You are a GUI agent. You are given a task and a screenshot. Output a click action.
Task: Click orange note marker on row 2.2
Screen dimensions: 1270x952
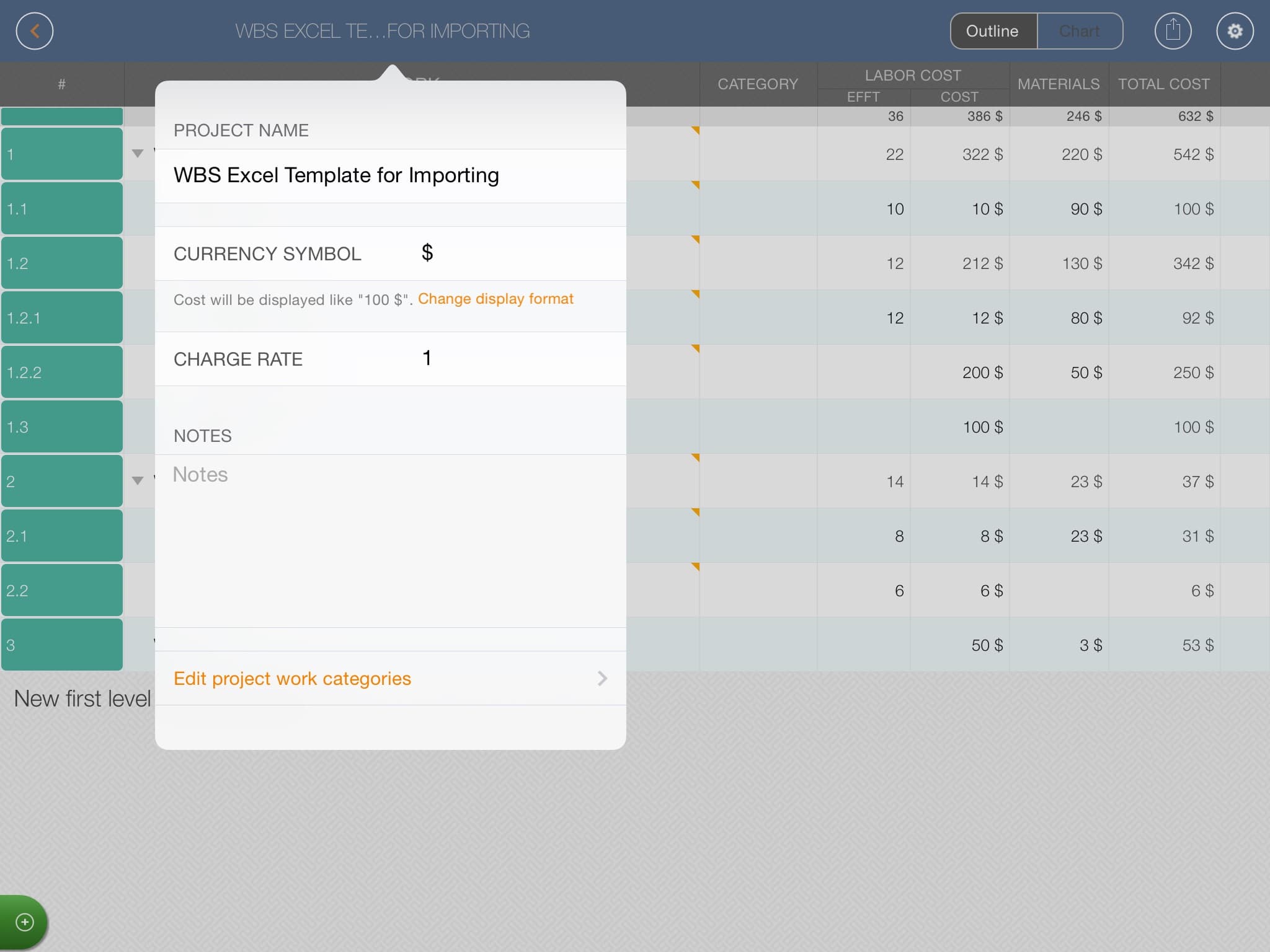(695, 567)
